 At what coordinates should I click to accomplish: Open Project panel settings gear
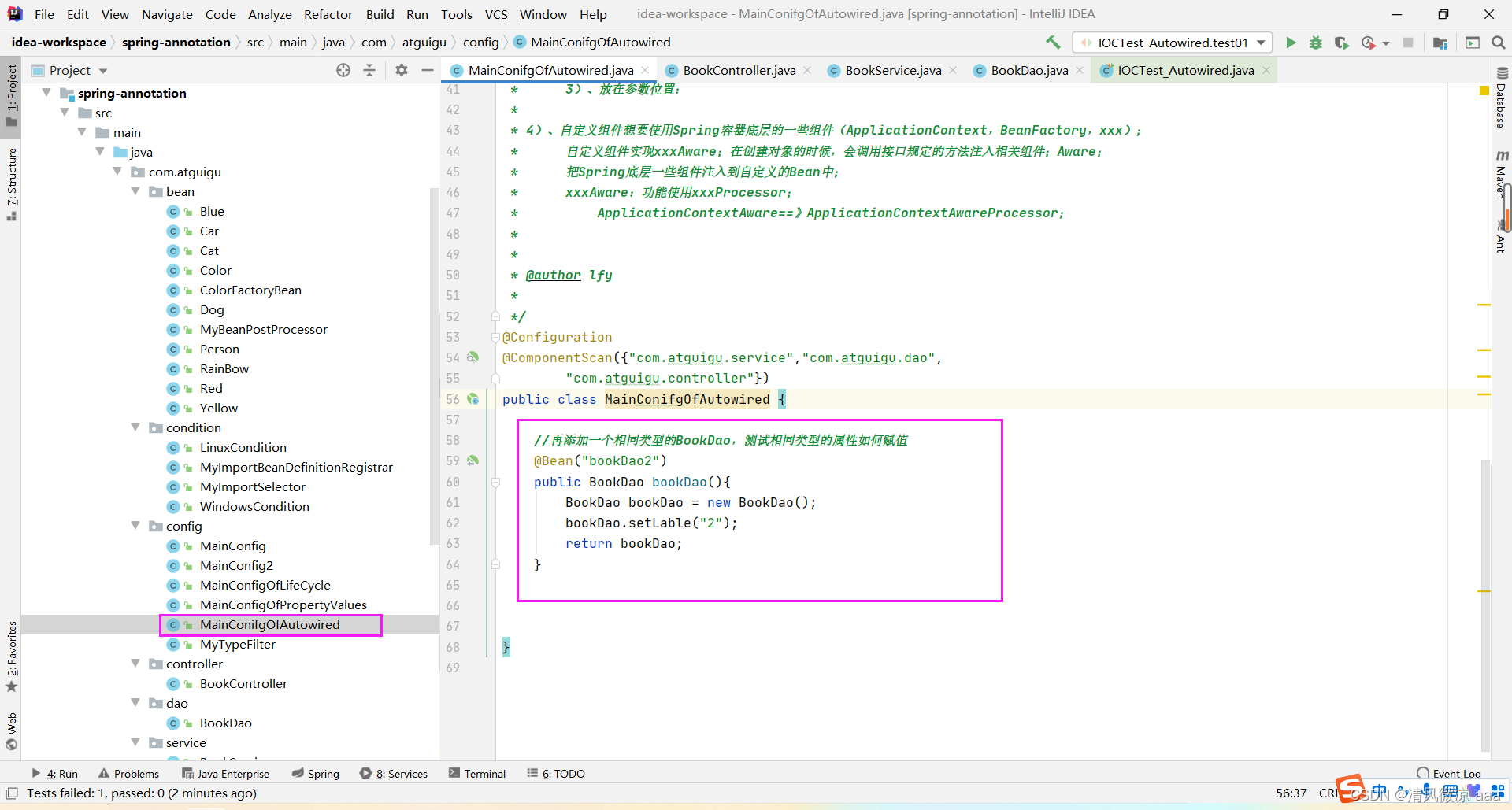point(402,70)
